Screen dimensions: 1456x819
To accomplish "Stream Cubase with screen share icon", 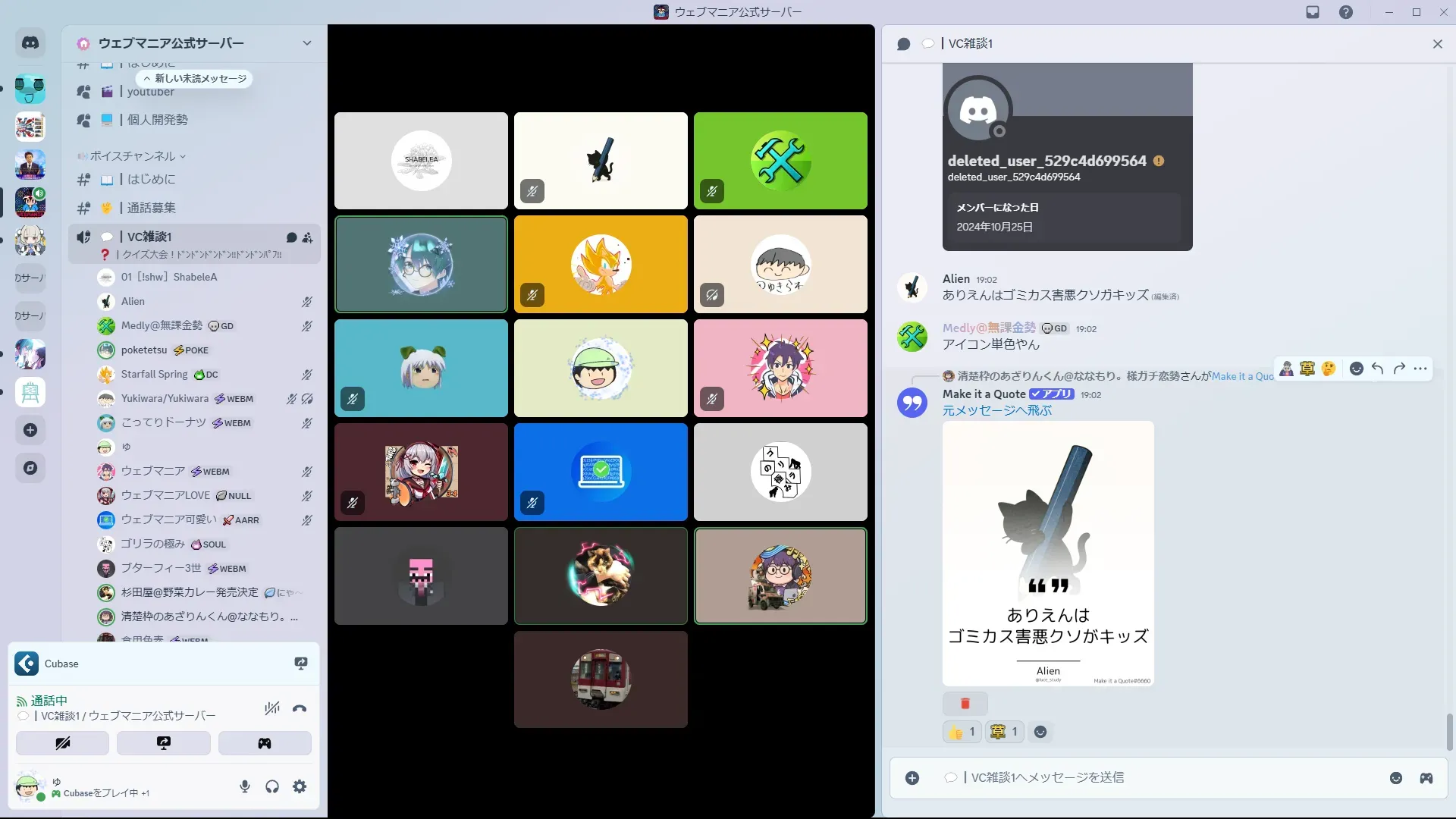I will point(301,664).
